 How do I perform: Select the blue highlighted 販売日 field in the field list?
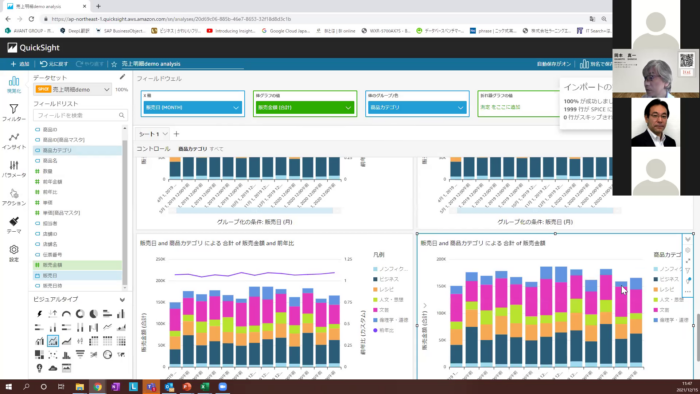tap(78, 276)
